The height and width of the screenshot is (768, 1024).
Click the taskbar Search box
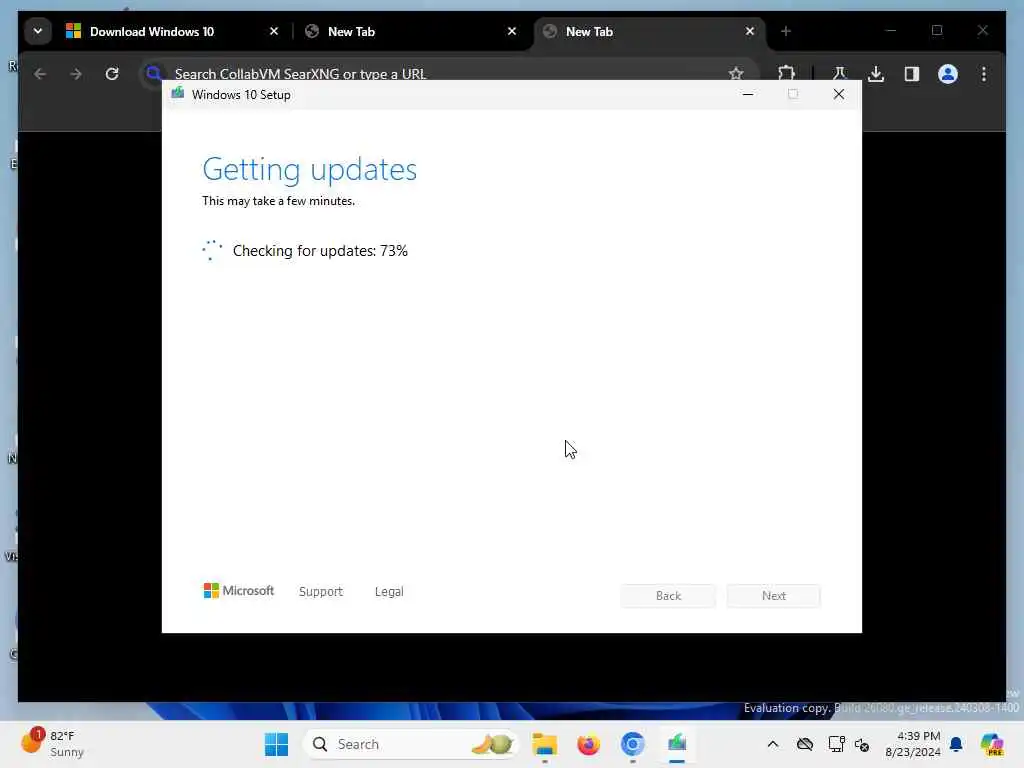410,744
